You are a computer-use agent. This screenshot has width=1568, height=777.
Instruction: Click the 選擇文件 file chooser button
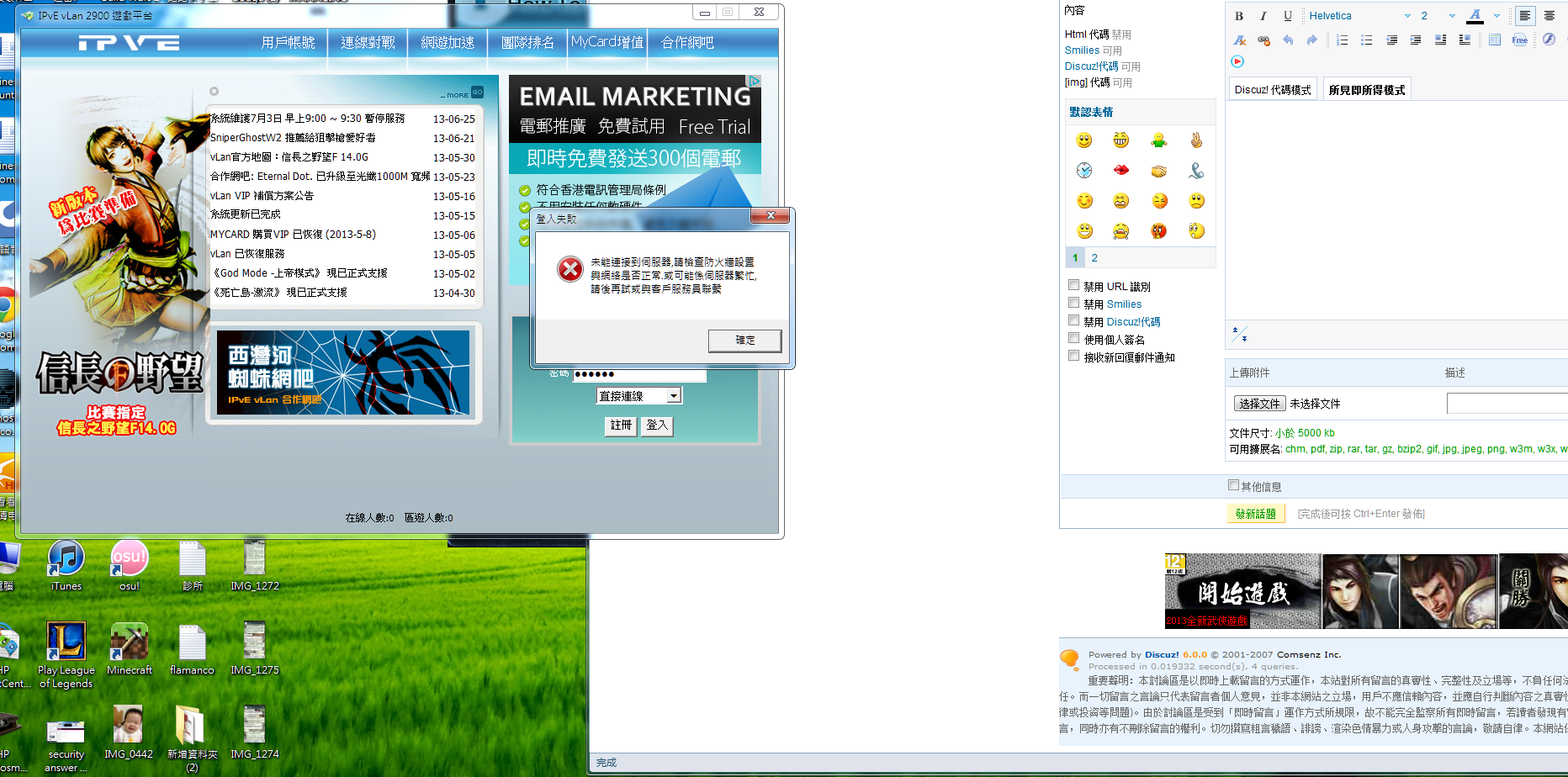(x=1259, y=404)
